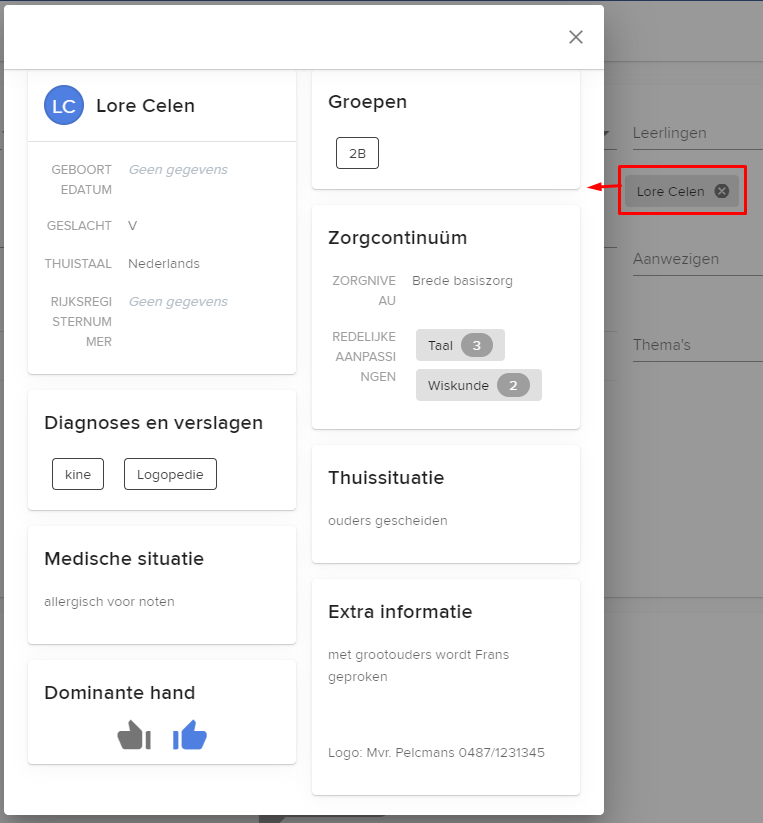
Task: Click the Brede basiszorg value
Action: click(x=462, y=281)
